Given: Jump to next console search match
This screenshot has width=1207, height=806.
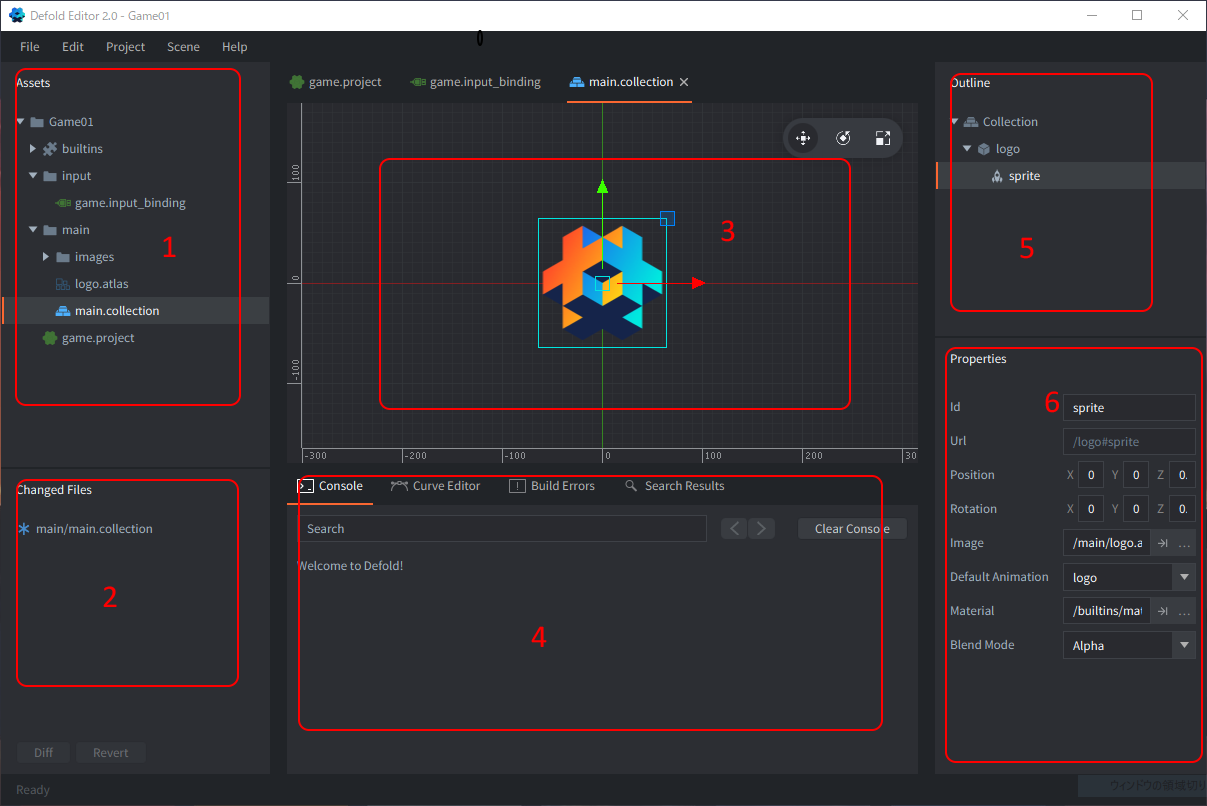Looking at the screenshot, I should [x=762, y=528].
